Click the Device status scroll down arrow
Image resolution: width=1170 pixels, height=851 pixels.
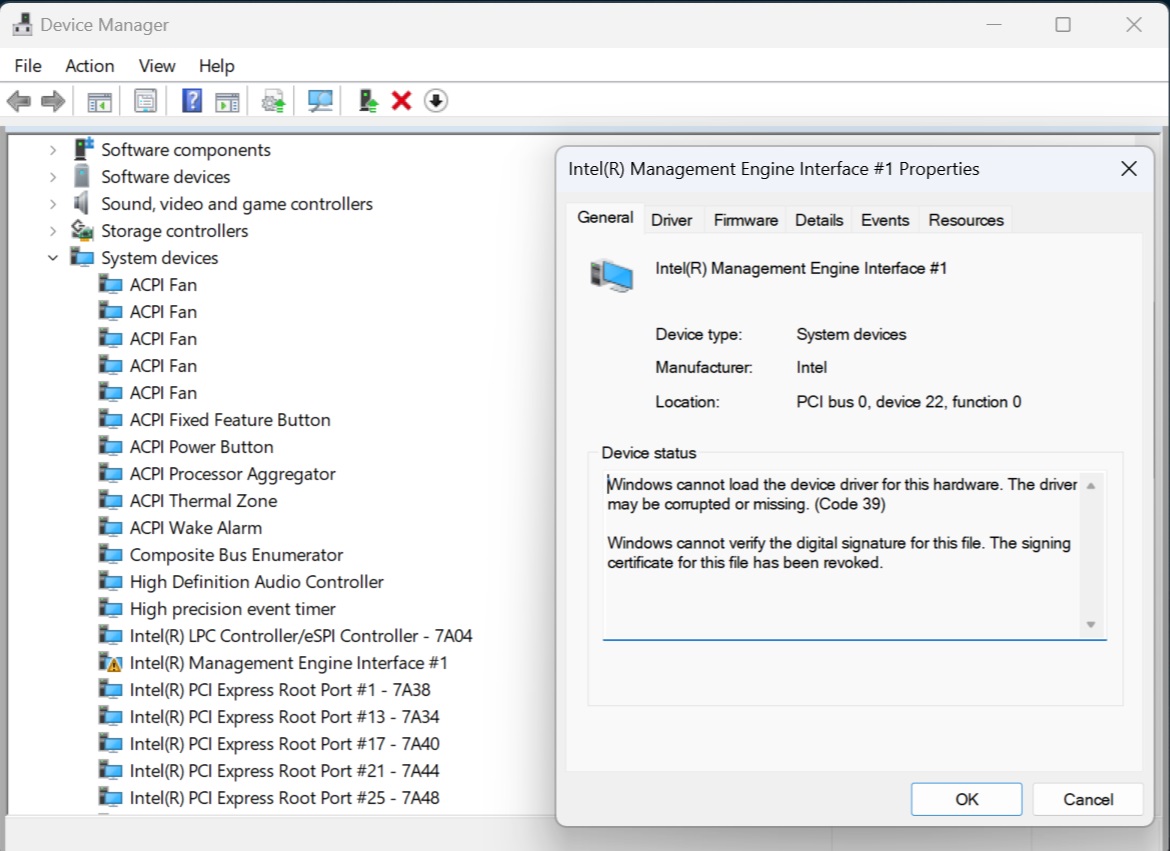(x=1091, y=625)
